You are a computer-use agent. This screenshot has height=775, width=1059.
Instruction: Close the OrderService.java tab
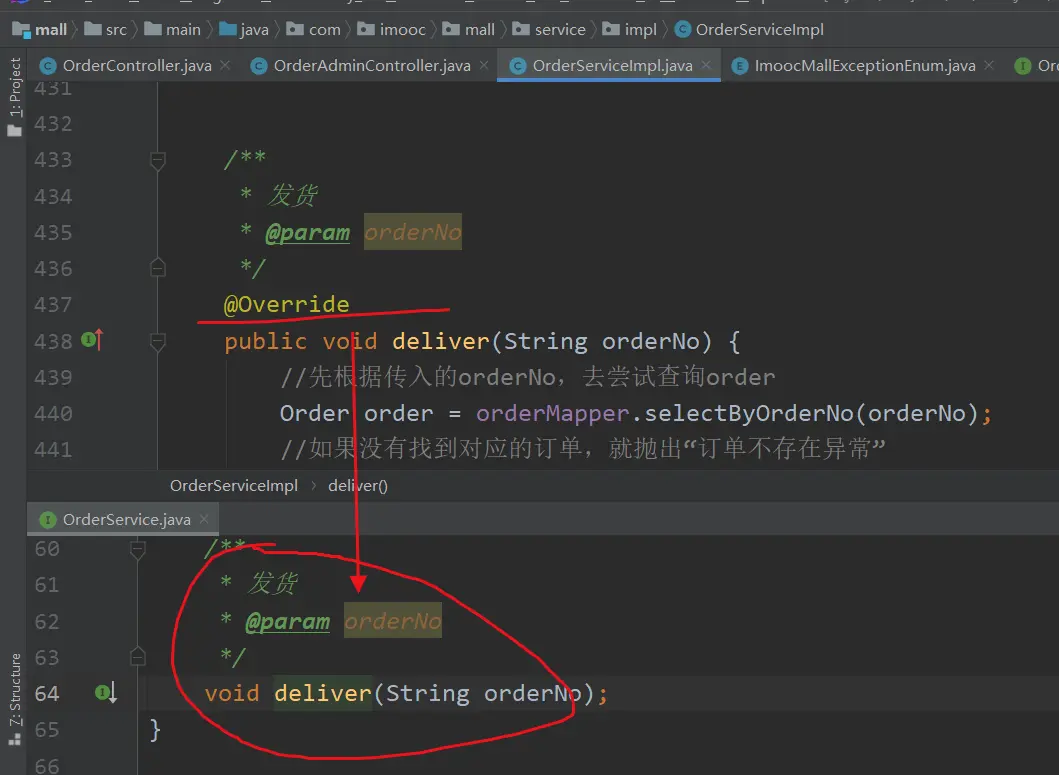[204, 519]
